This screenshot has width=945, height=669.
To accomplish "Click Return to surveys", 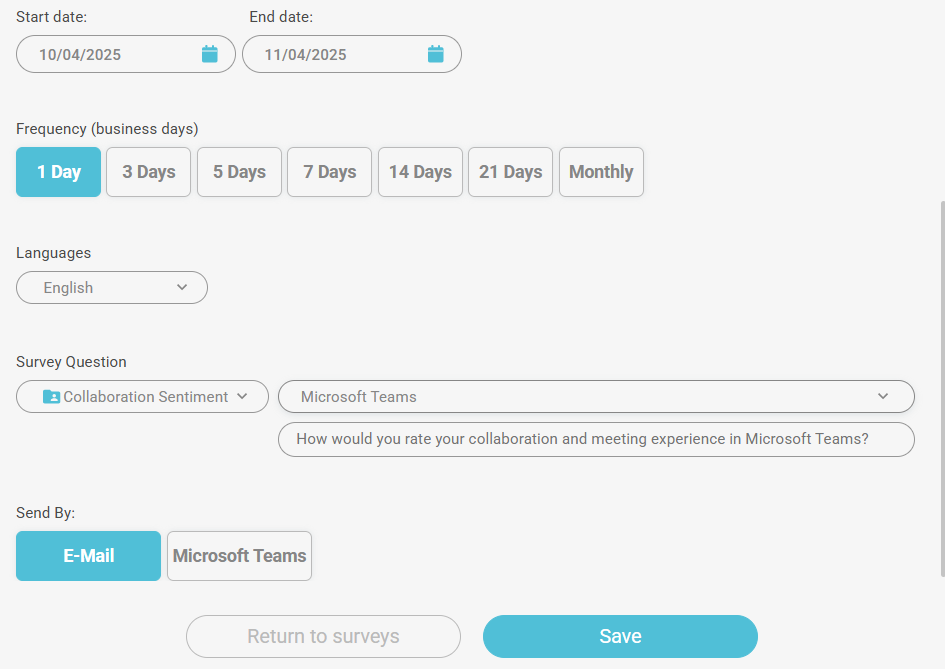I will click(x=323, y=637).
